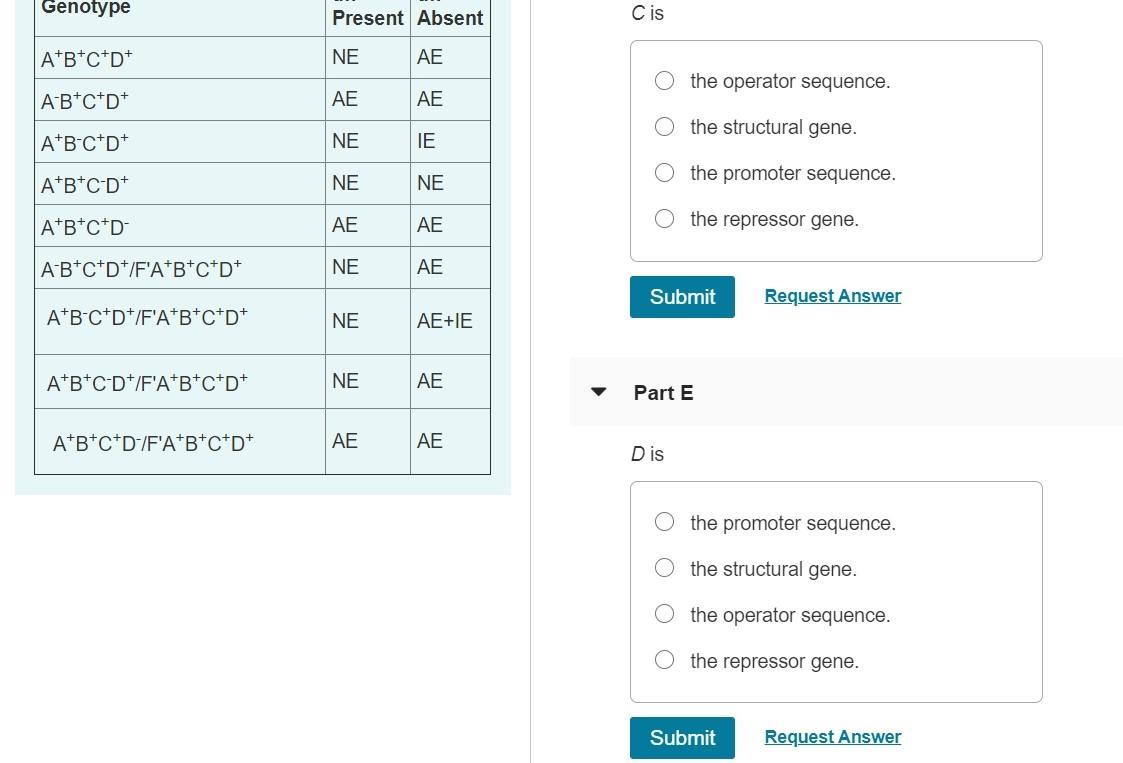Select "the operator sequence" for C

click(664, 80)
